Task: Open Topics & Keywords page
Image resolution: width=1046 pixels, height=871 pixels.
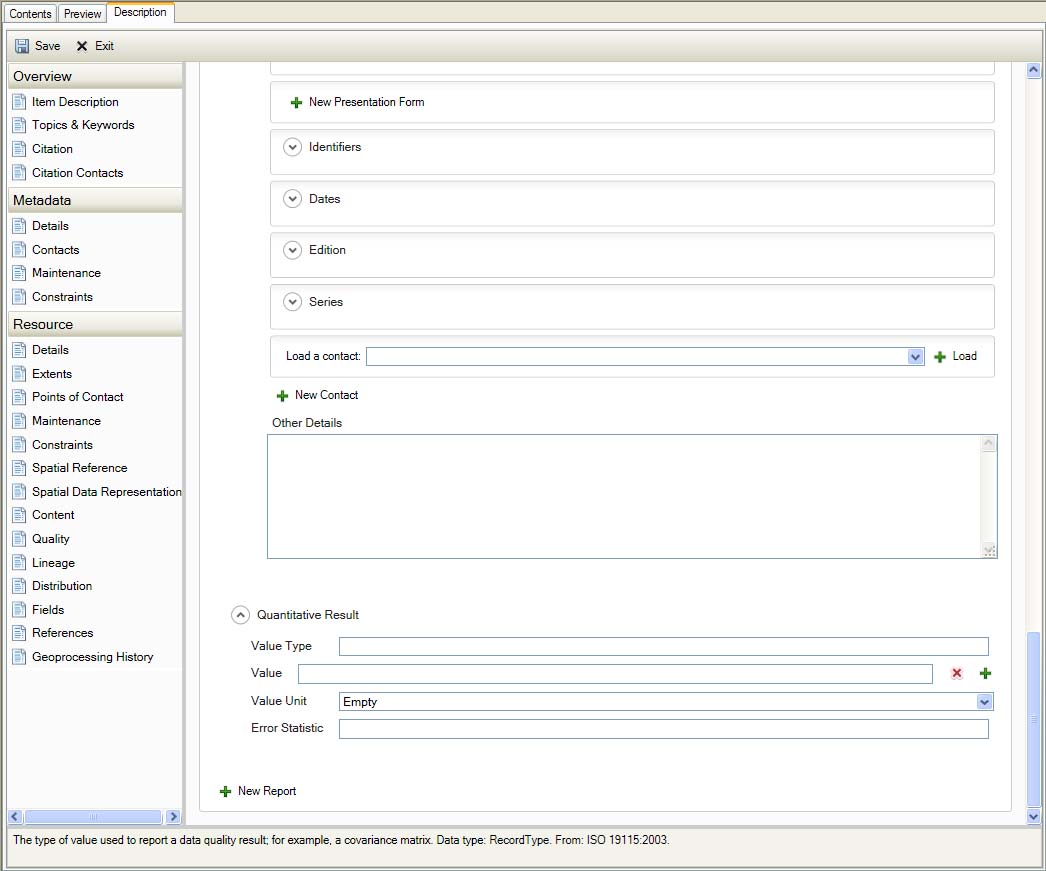Action: click(x=82, y=125)
